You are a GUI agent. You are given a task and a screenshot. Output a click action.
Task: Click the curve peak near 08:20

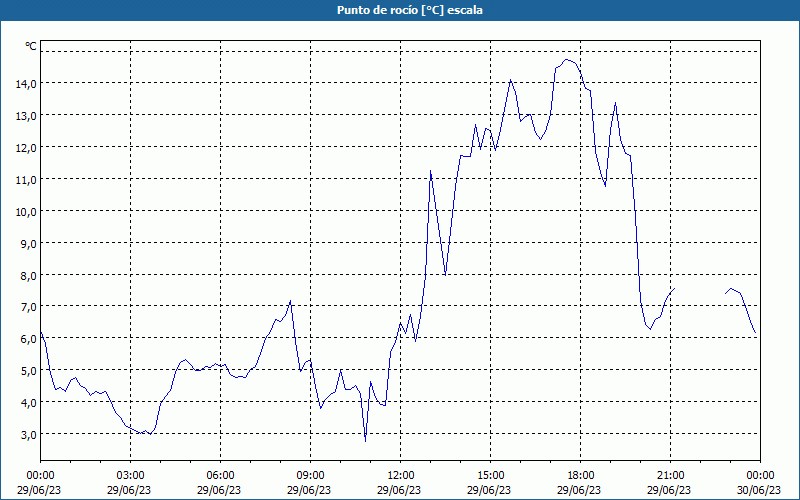click(290, 301)
